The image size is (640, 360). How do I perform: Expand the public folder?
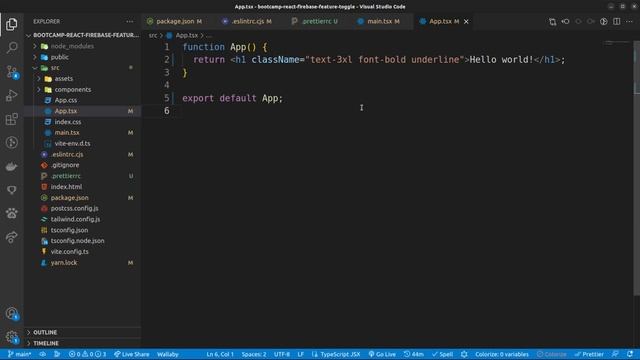(x=60, y=57)
